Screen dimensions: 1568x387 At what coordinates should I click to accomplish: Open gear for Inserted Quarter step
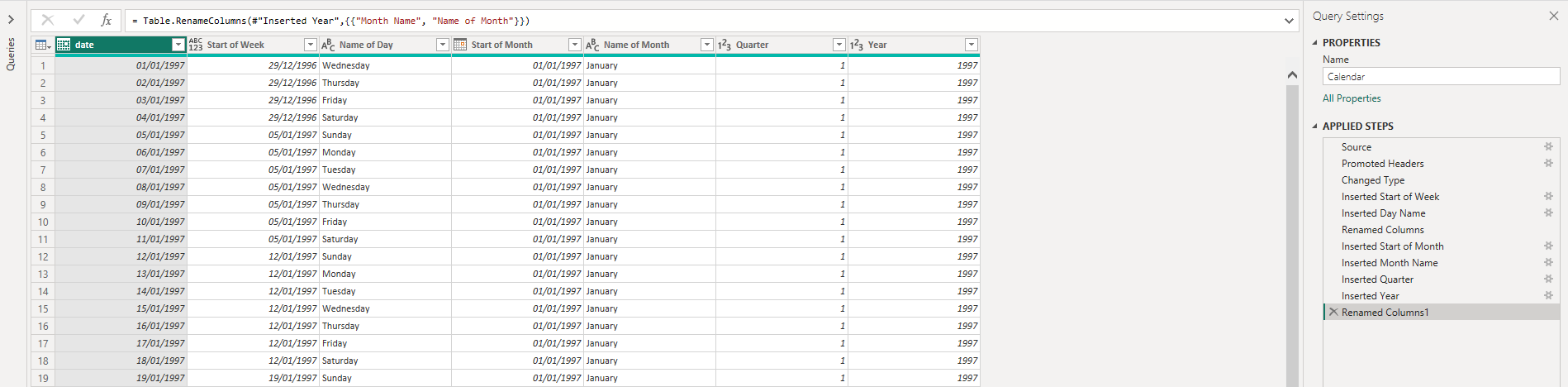coord(1548,279)
